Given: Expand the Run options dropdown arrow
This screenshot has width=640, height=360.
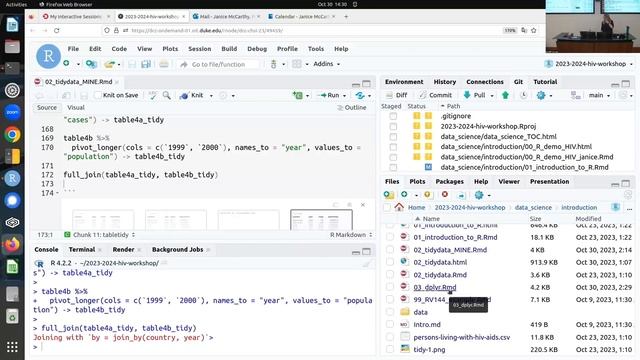Looking at the screenshot, I should tap(344, 96).
